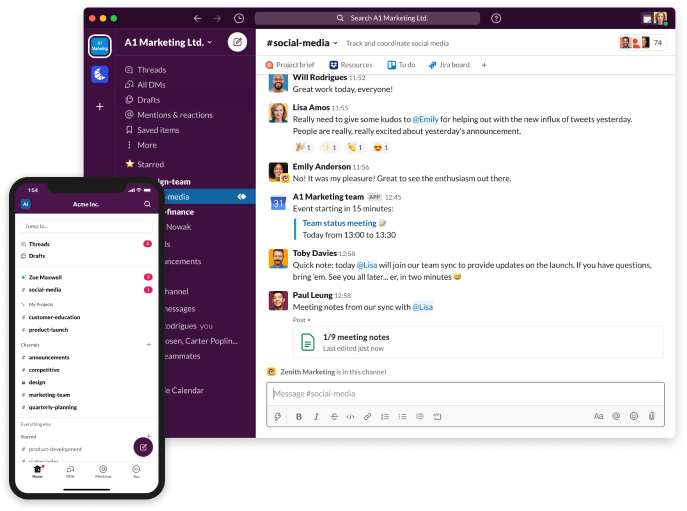Tap compose button on phone
This screenshot has height=511, width=687.
point(143,447)
